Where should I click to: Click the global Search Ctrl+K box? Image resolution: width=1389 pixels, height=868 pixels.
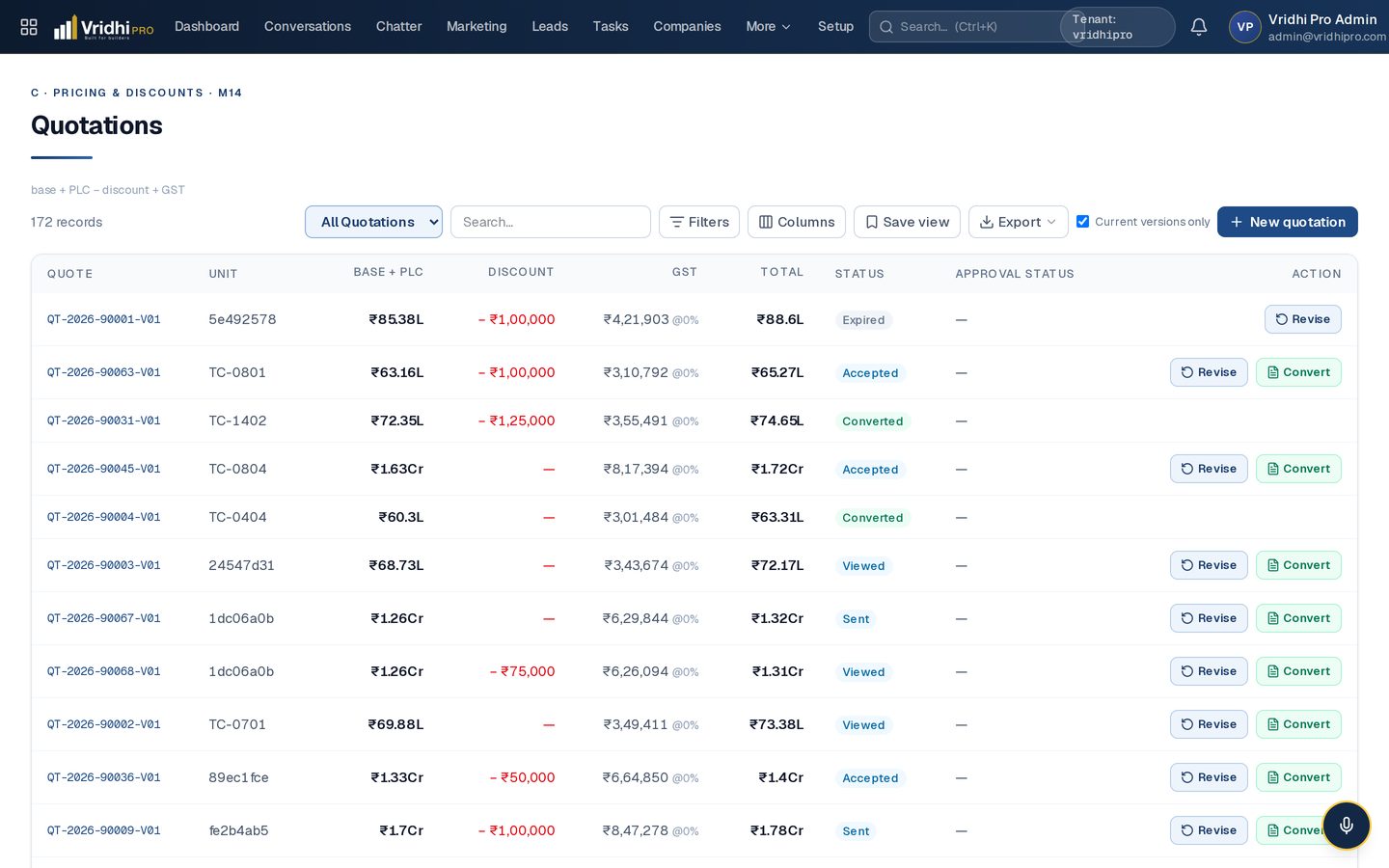[965, 27]
